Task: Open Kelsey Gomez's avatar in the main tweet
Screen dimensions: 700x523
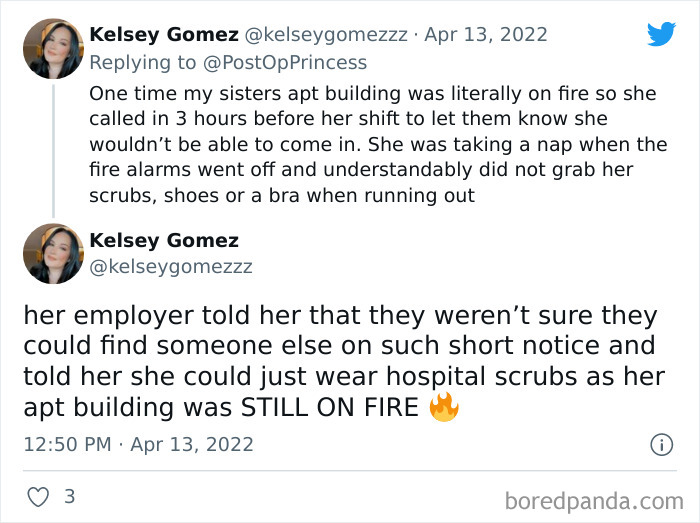Action: click(53, 254)
